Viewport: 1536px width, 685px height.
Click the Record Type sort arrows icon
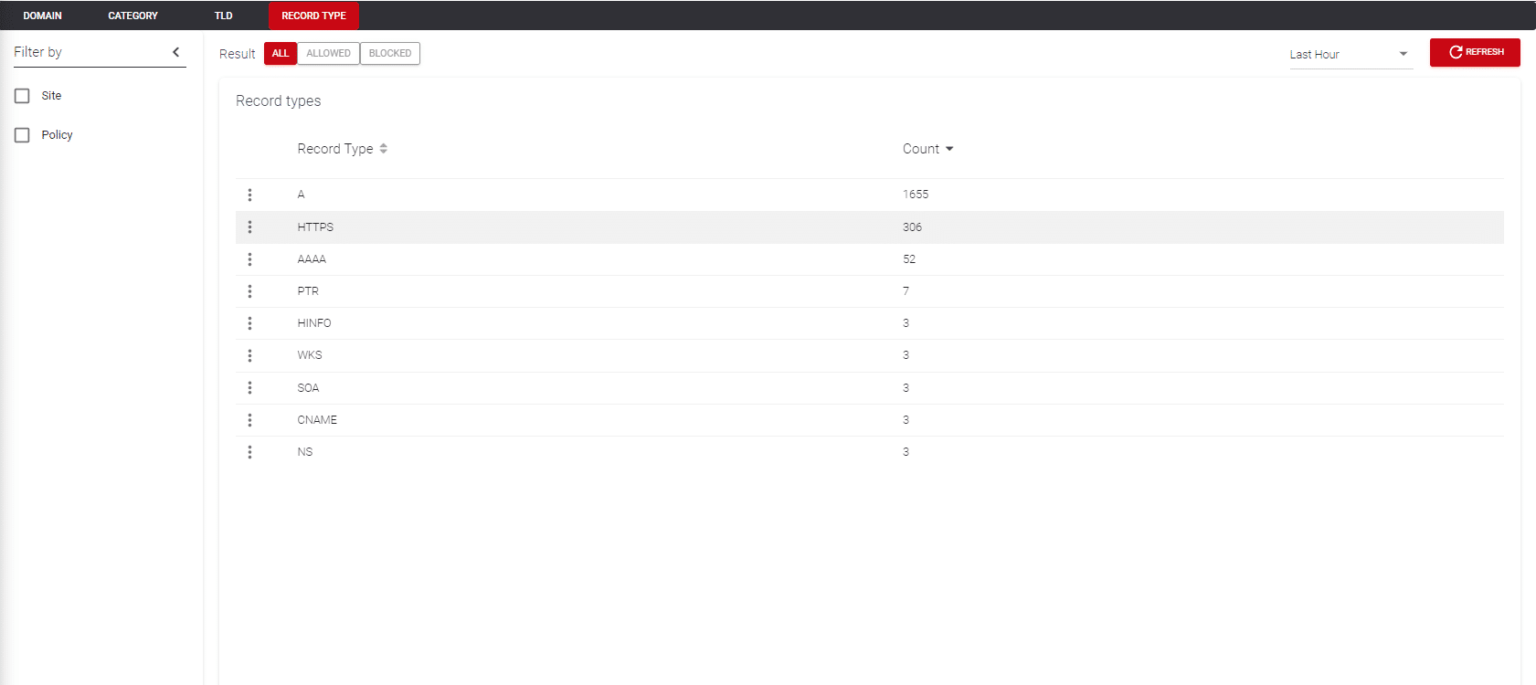pos(385,148)
